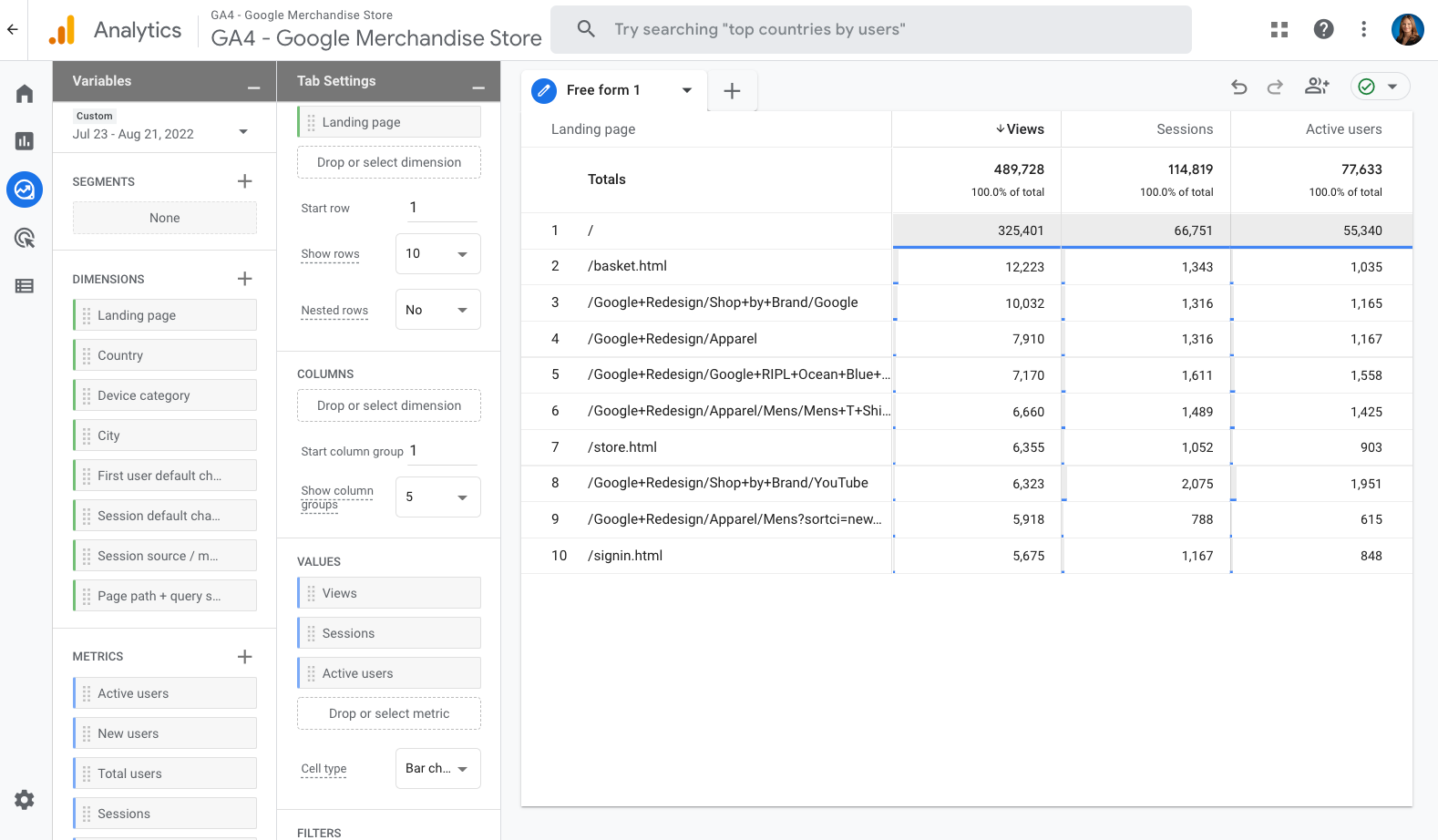
Task: Select the Session source / medium dimension
Action: click(165, 556)
